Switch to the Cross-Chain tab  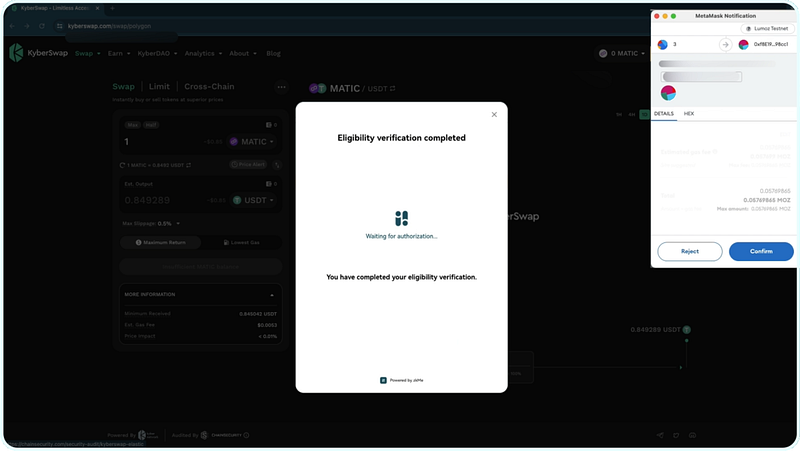[209, 86]
